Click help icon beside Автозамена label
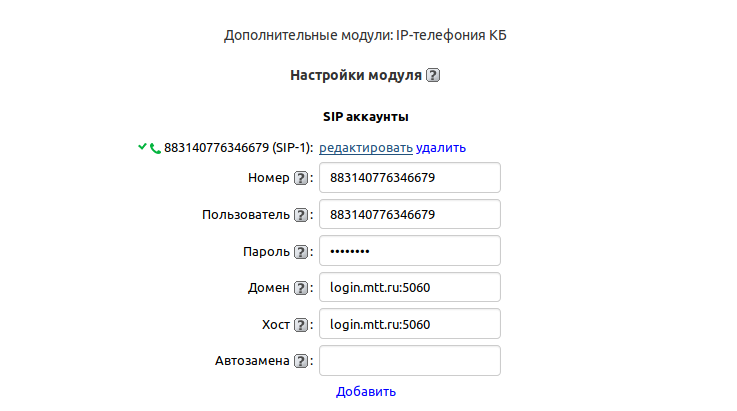 (x=299, y=361)
